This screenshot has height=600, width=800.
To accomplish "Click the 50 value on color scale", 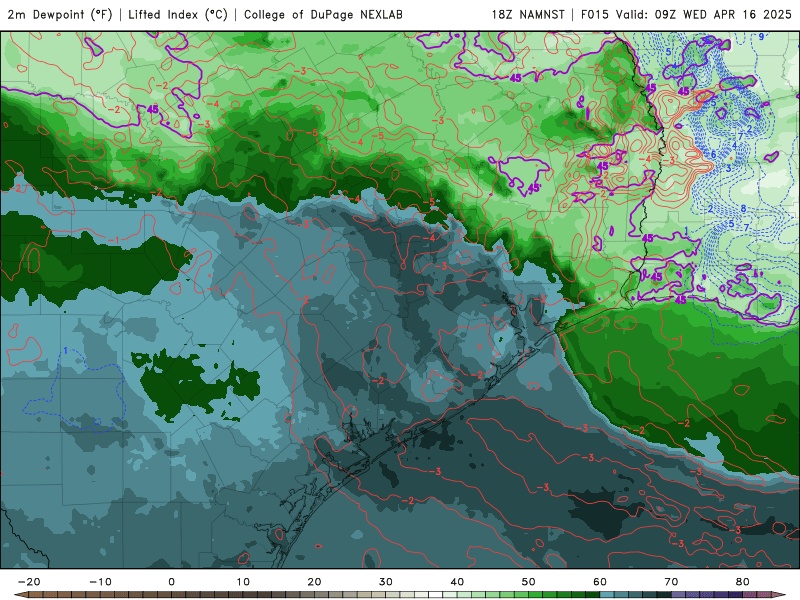I will point(529,582).
